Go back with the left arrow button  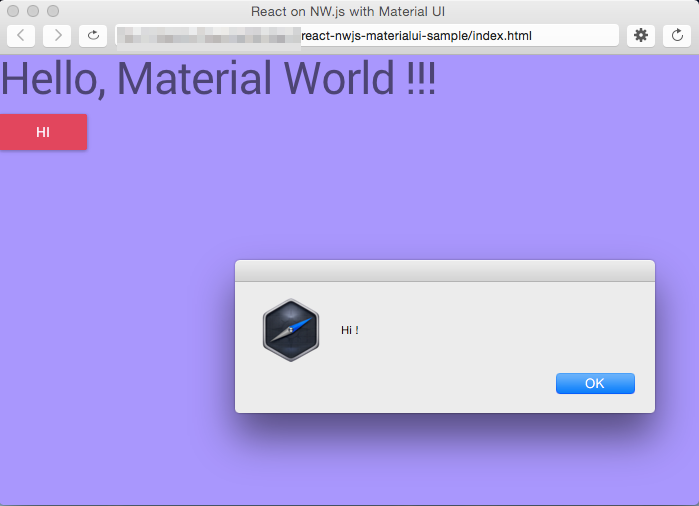point(21,36)
